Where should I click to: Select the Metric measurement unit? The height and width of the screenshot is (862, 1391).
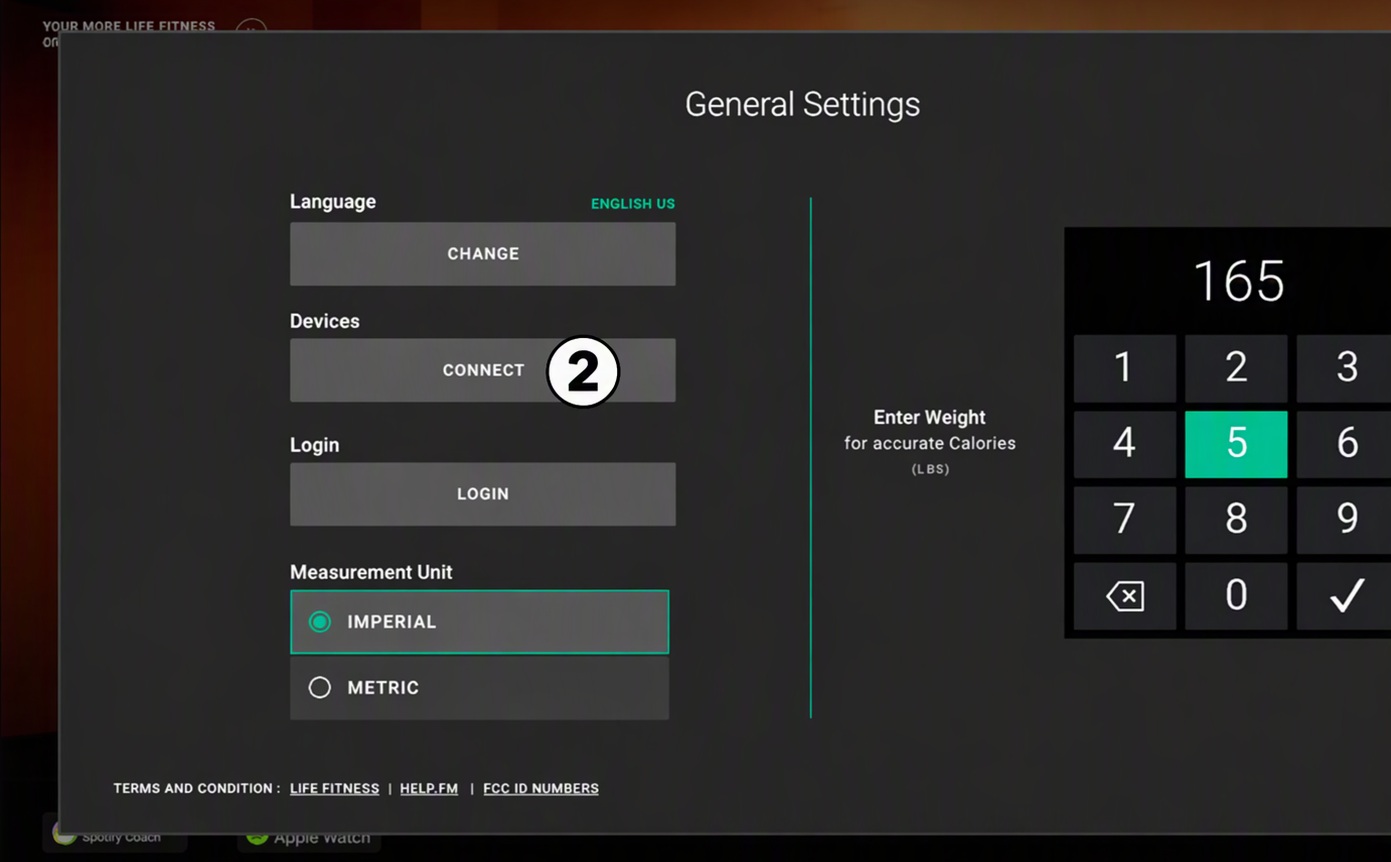479,688
